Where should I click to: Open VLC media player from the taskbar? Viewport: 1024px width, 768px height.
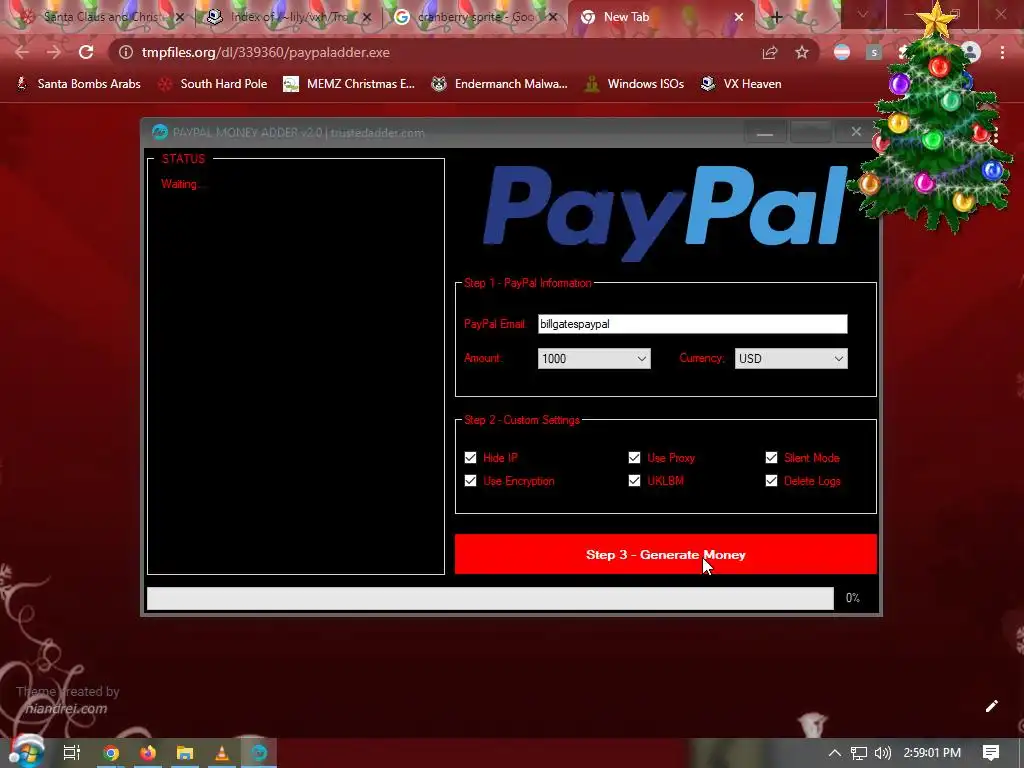click(x=222, y=753)
